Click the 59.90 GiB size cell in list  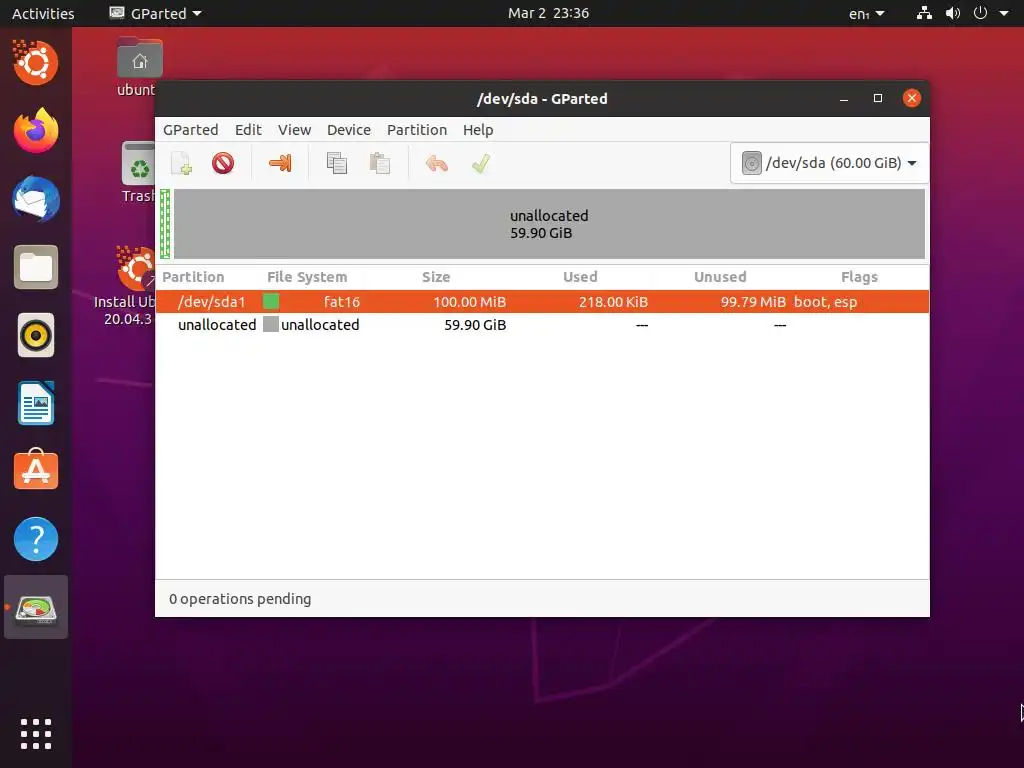pos(475,325)
